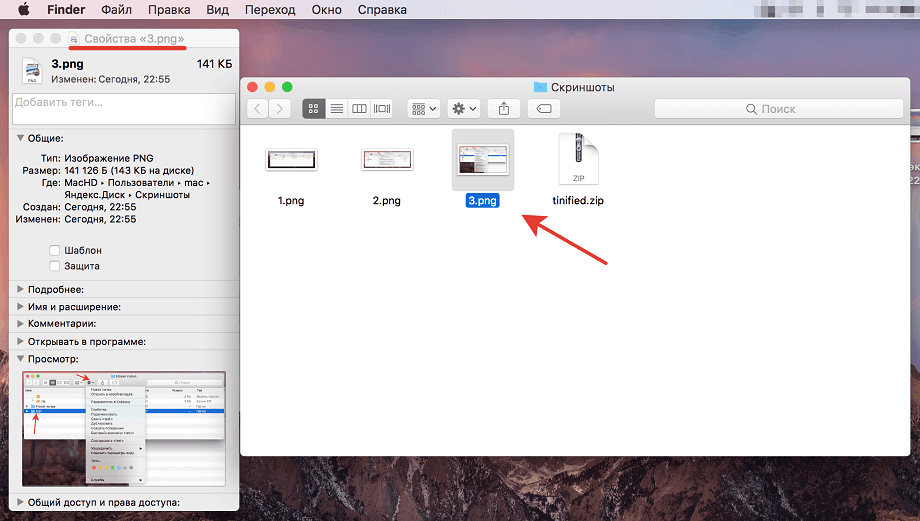Expand the Подробнее section
This screenshot has width=920, height=521.
click(20, 289)
